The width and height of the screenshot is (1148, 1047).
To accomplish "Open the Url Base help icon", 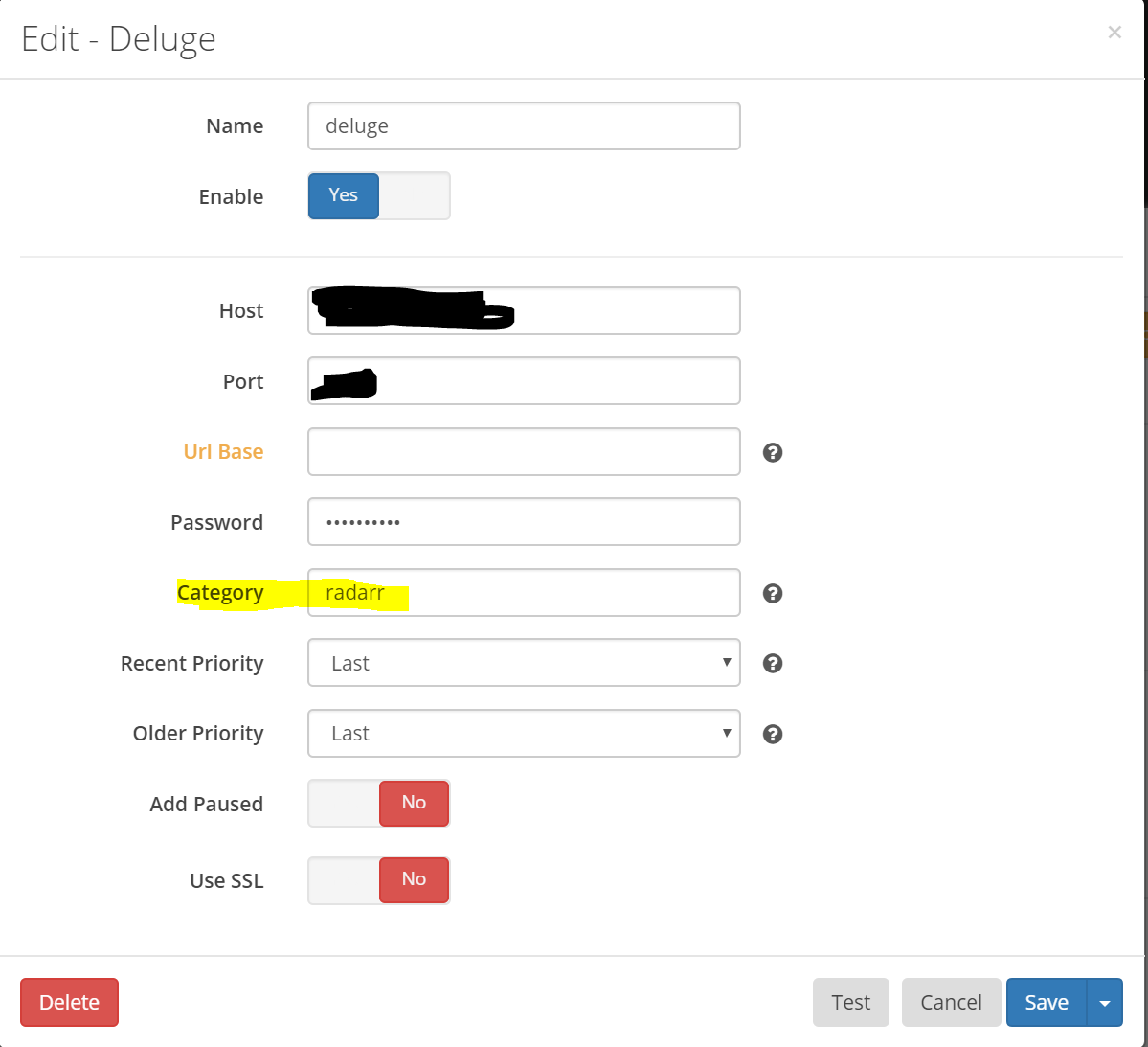I will click(x=772, y=452).
